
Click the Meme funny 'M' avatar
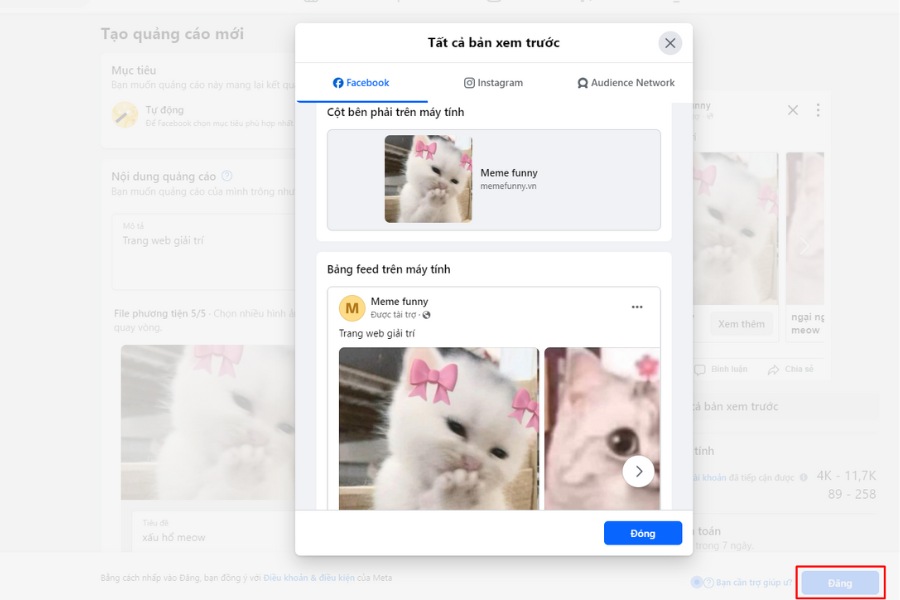[351, 307]
